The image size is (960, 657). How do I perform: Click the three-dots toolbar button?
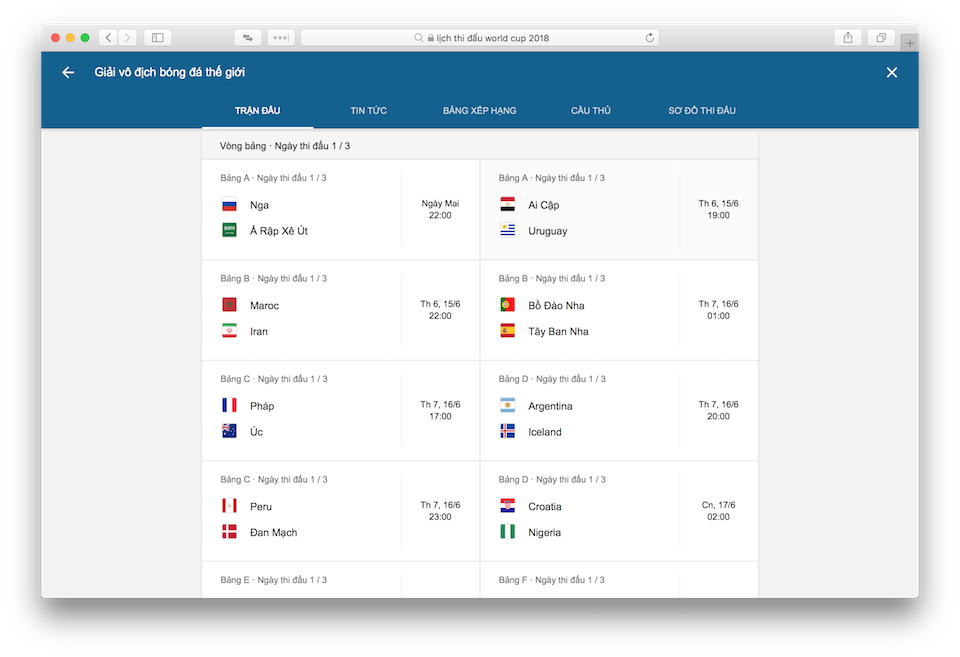pyautogui.click(x=281, y=37)
